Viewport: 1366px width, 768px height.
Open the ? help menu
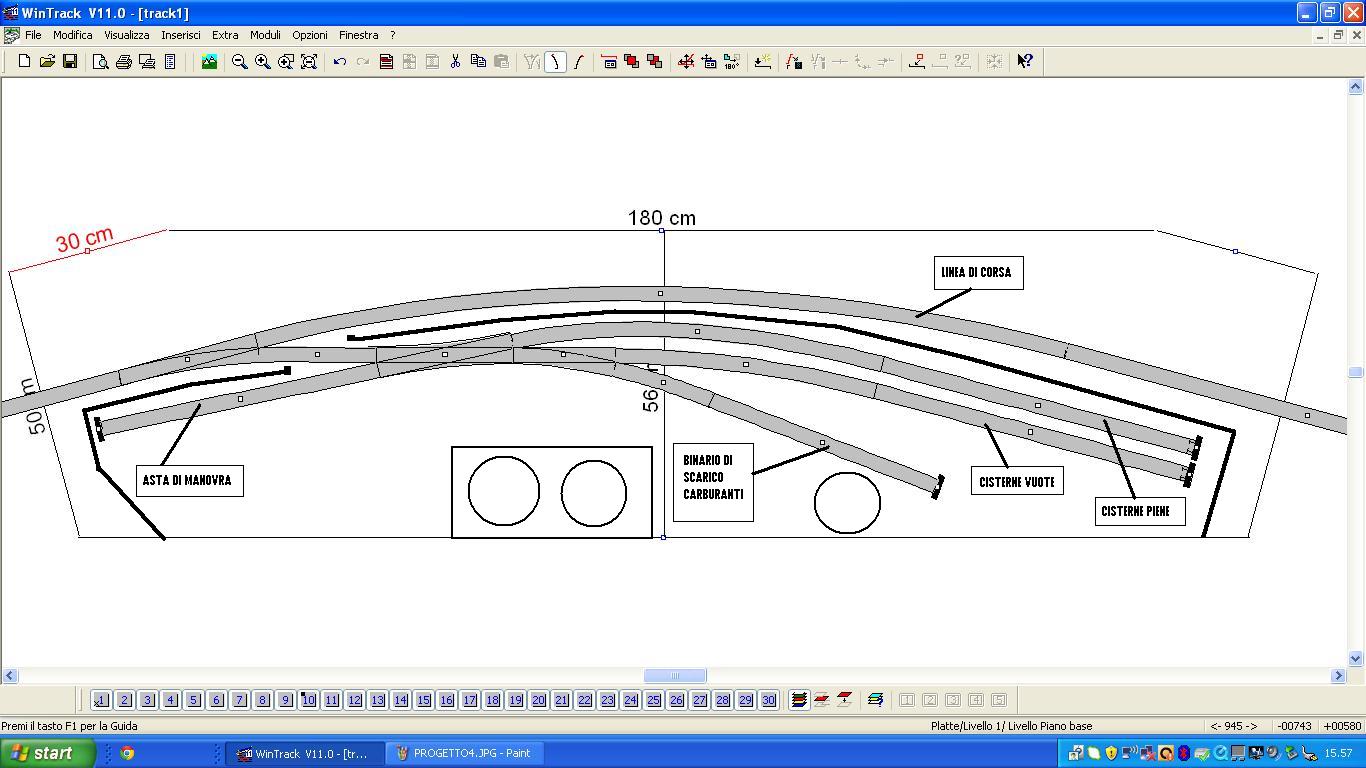tap(392, 35)
